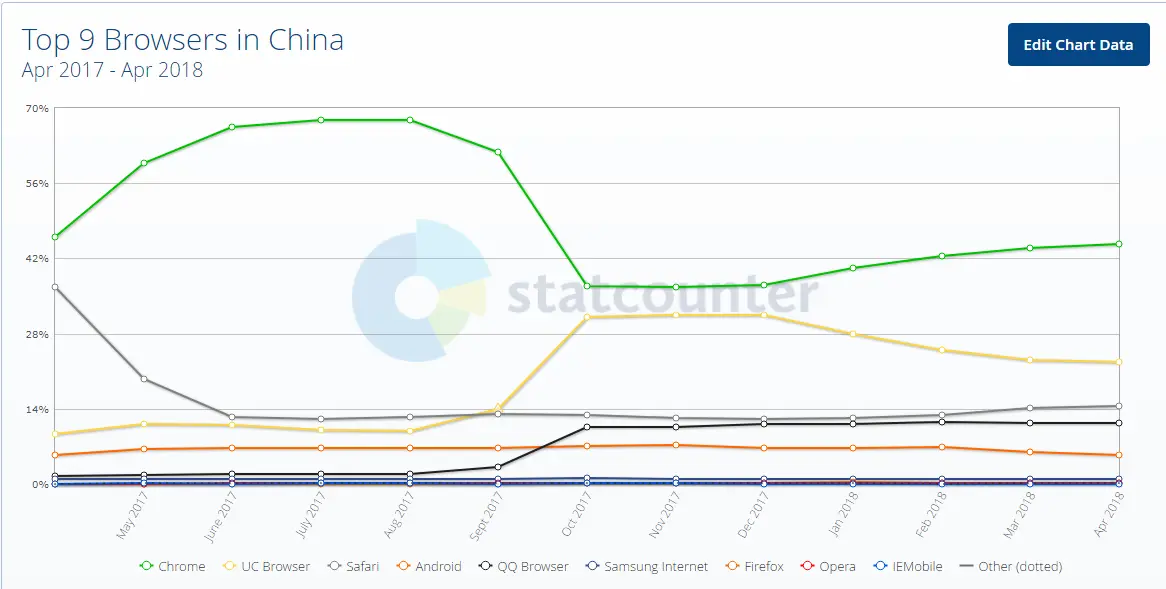This screenshot has height=589, width=1166.
Task: Click the Firefox legend marker icon
Action: coord(733,566)
